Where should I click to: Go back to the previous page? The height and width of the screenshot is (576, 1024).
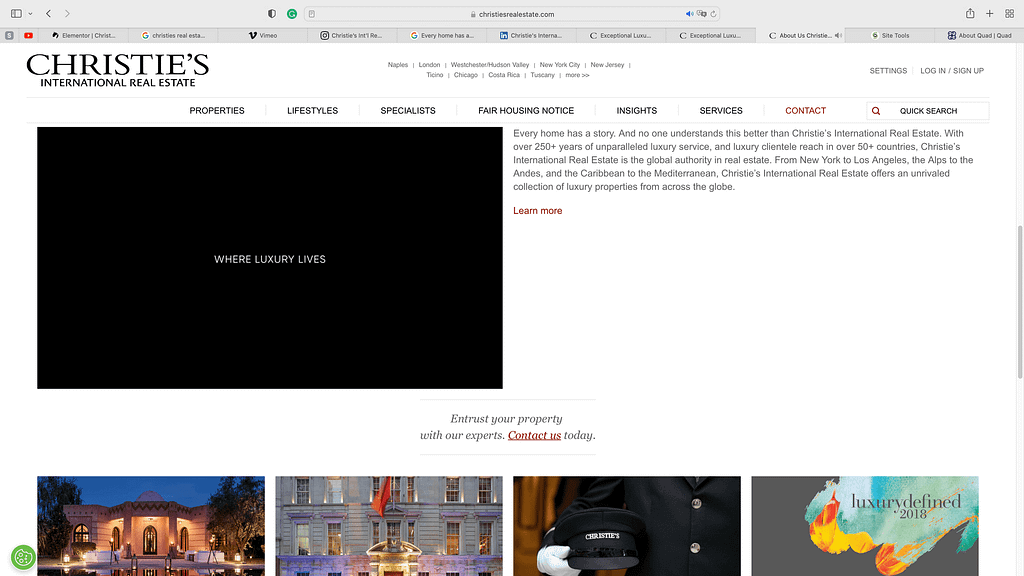pyautogui.click(x=48, y=14)
